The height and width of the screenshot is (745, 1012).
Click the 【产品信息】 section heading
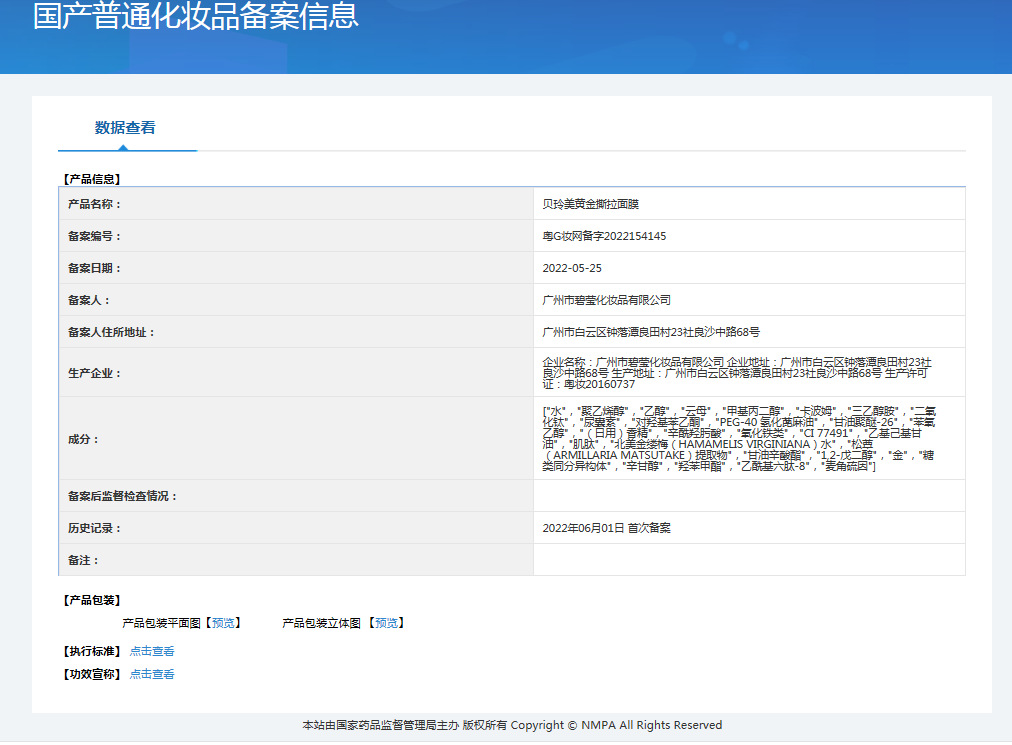(92, 179)
